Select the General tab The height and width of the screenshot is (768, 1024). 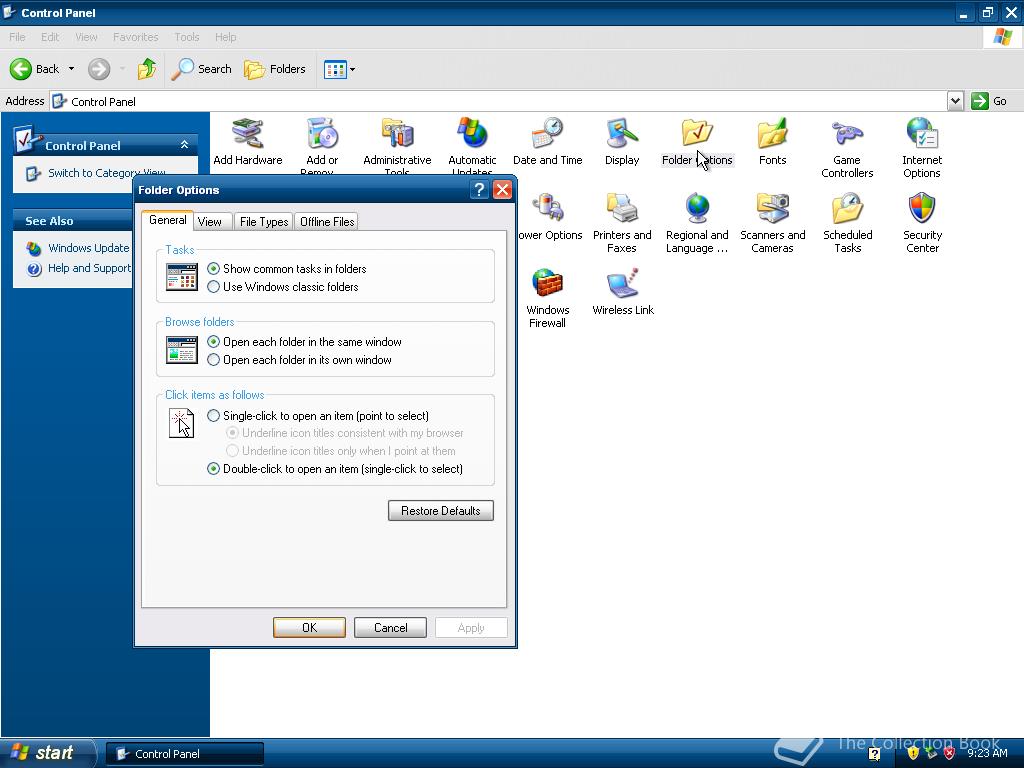(168, 220)
